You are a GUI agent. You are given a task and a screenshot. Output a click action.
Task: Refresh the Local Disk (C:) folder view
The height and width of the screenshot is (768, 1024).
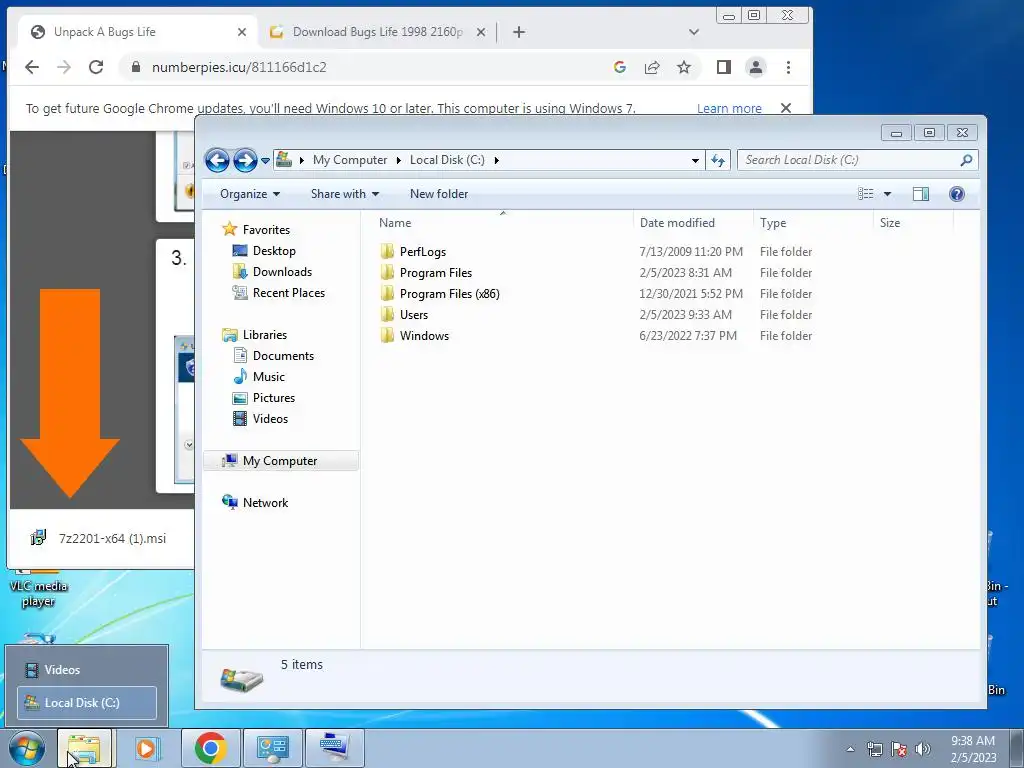click(718, 160)
